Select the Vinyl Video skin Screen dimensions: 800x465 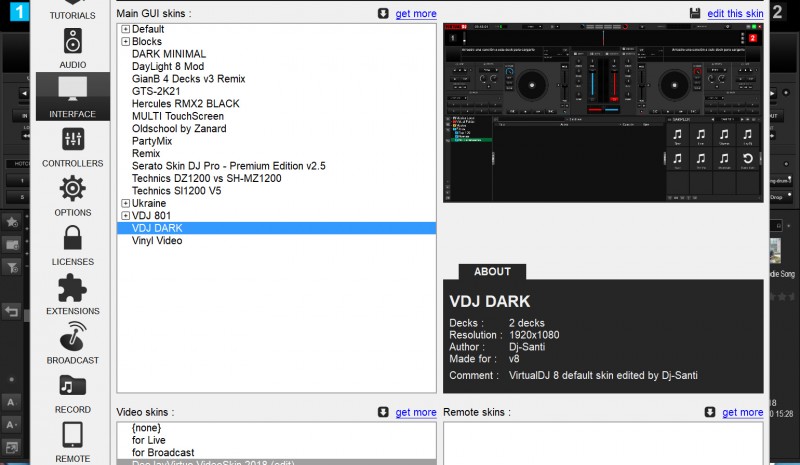pos(157,241)
